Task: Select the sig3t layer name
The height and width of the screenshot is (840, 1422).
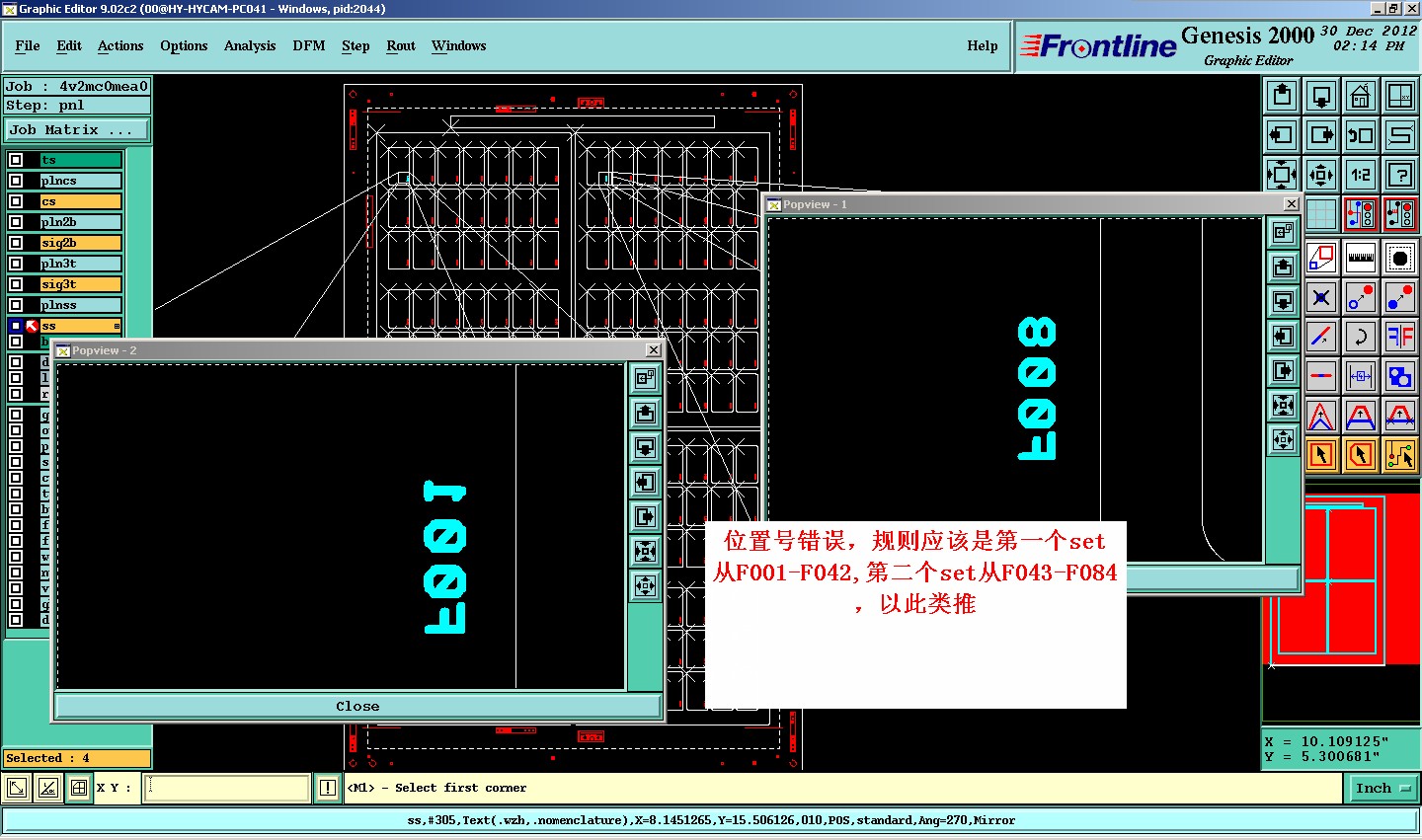Action: click(81, 284)
